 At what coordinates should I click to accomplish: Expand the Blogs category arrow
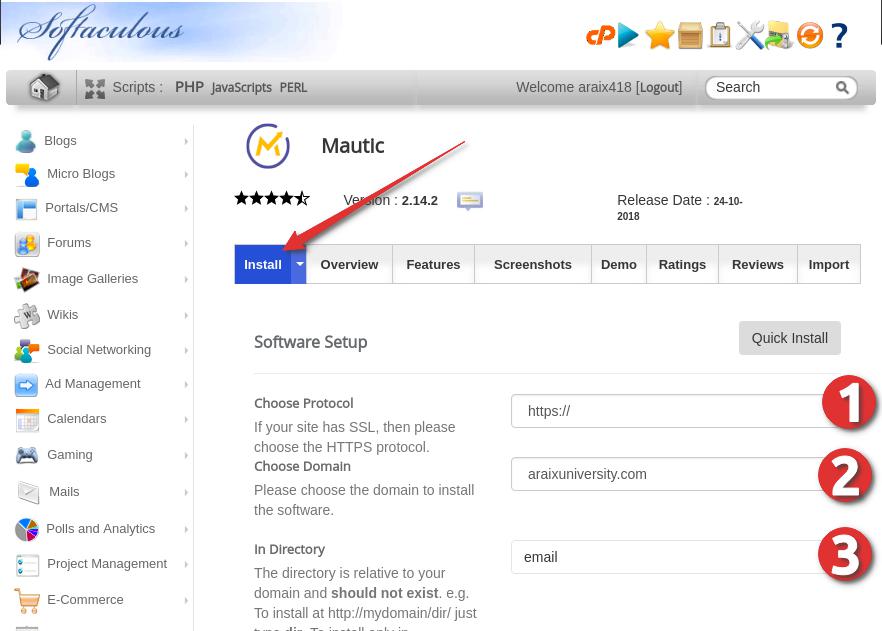[x=186, y=141]
